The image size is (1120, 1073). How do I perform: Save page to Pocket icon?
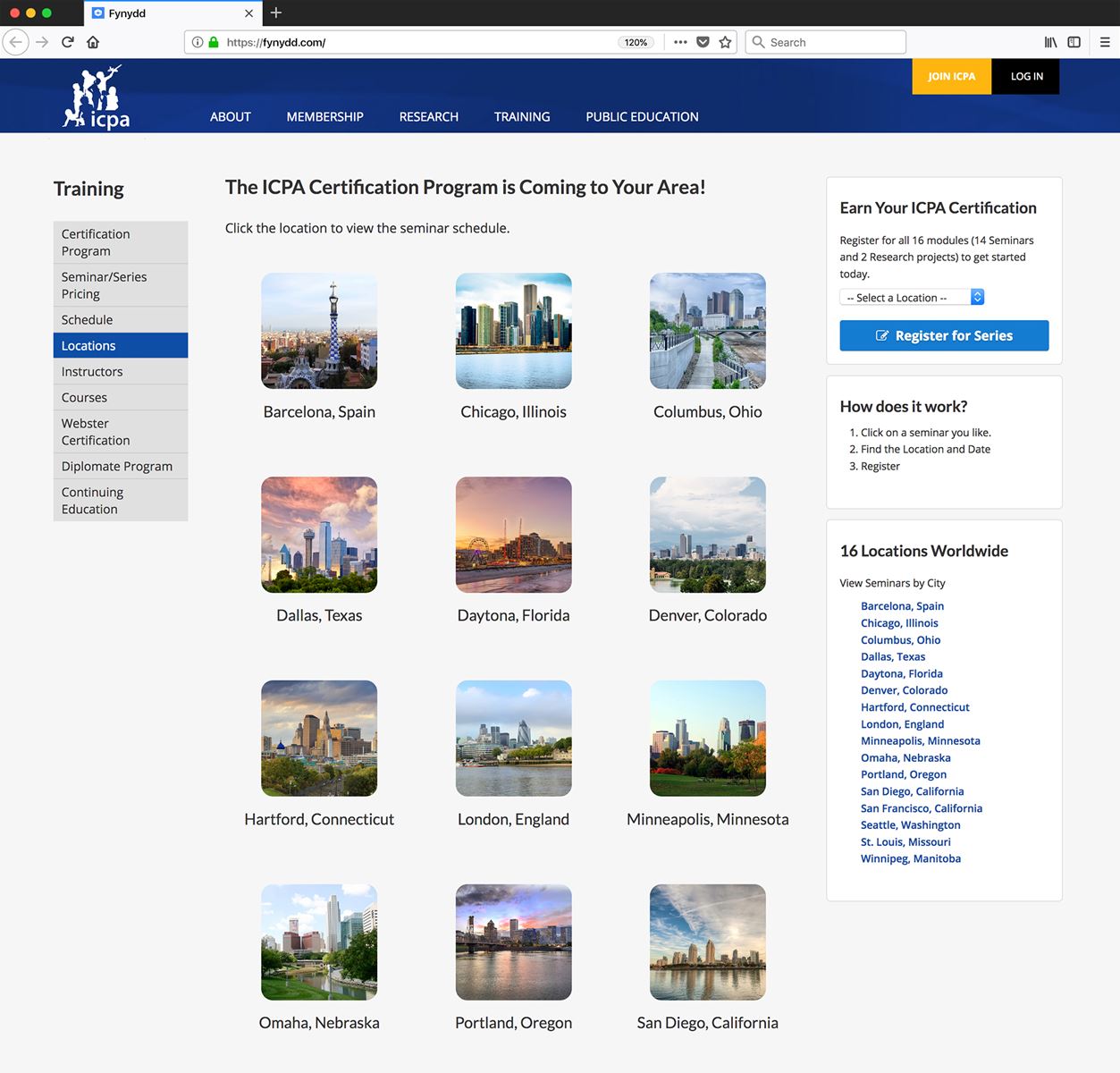(703, 42)
